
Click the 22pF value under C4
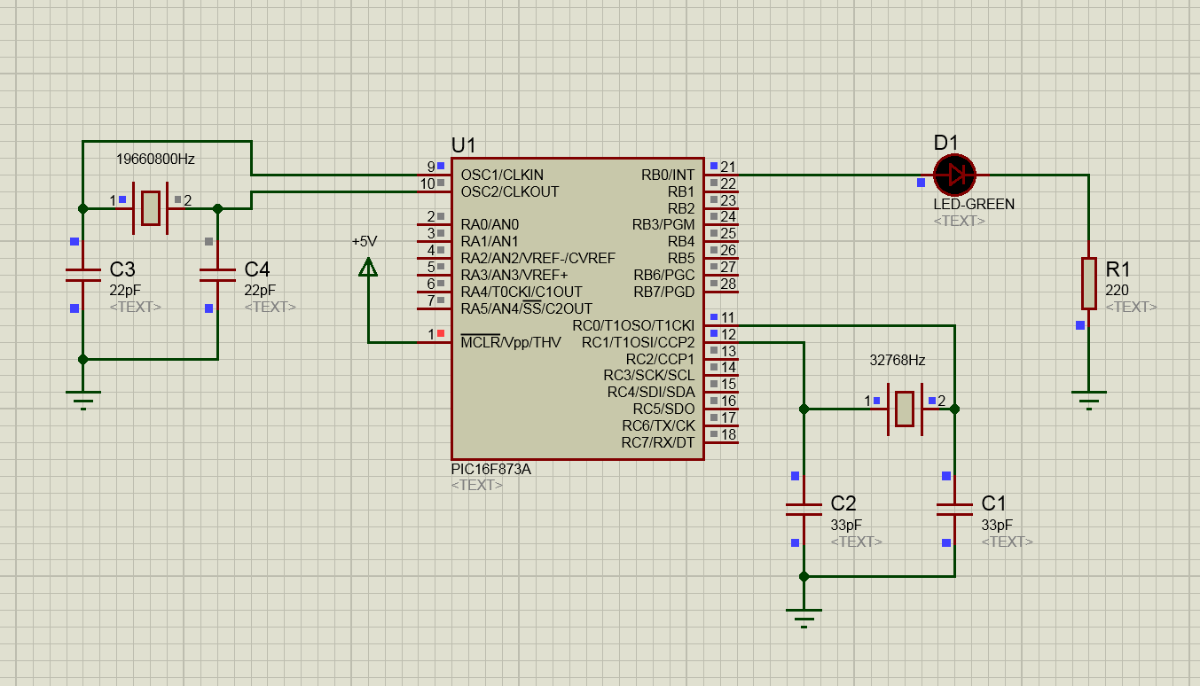click(x=260, y=290)
